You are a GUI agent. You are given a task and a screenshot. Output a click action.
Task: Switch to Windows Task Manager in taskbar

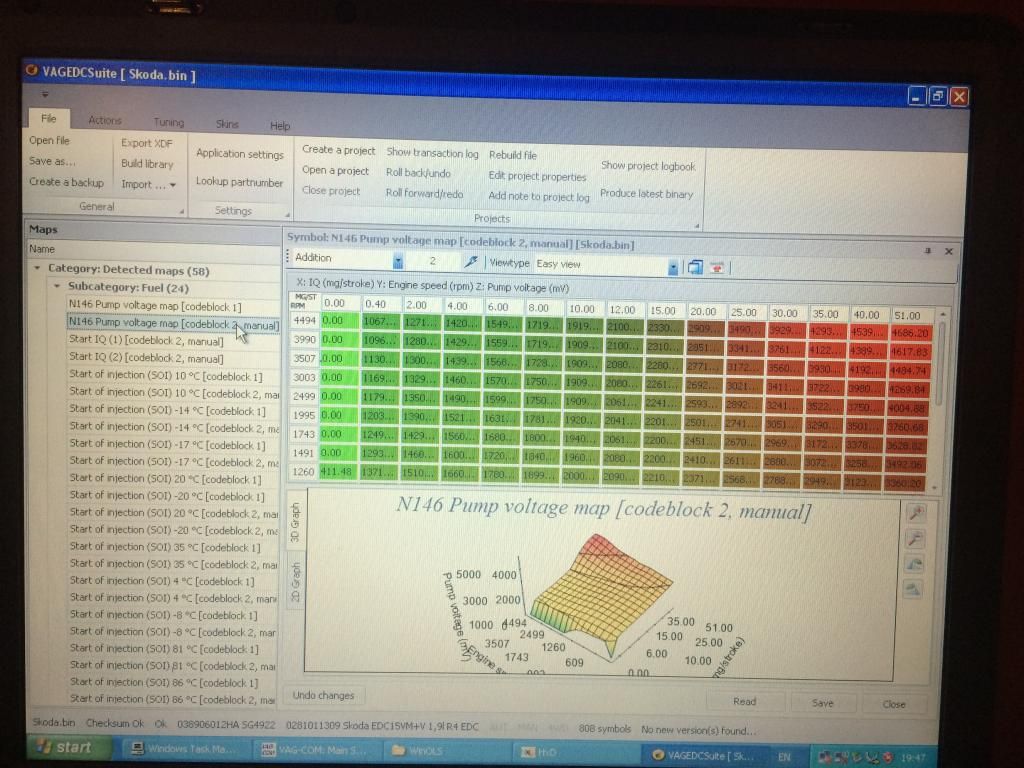184,749
